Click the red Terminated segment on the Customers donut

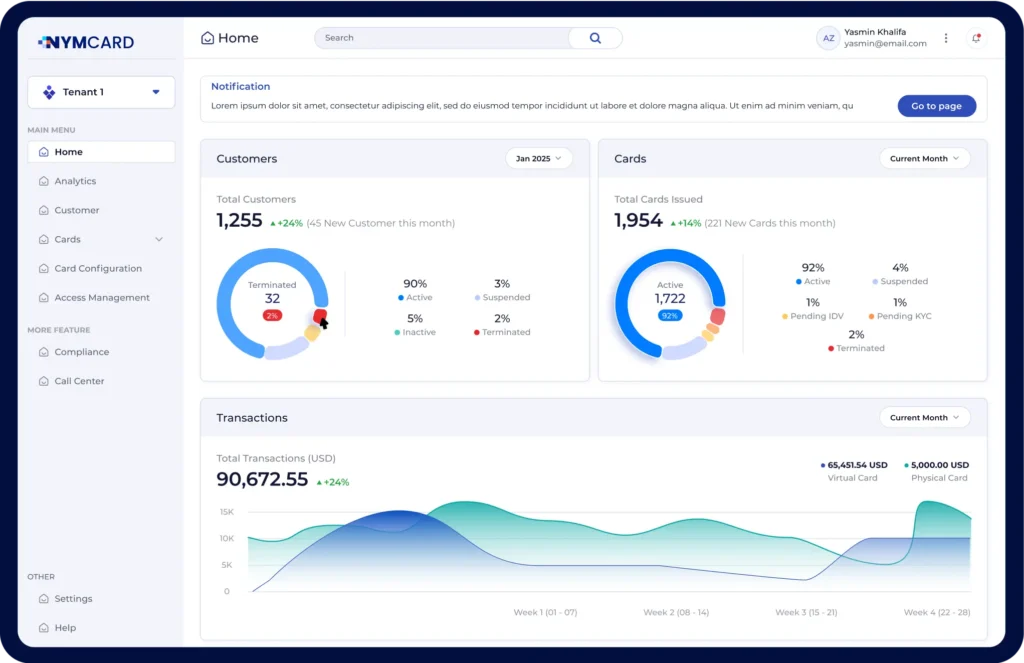click(320, 315)
